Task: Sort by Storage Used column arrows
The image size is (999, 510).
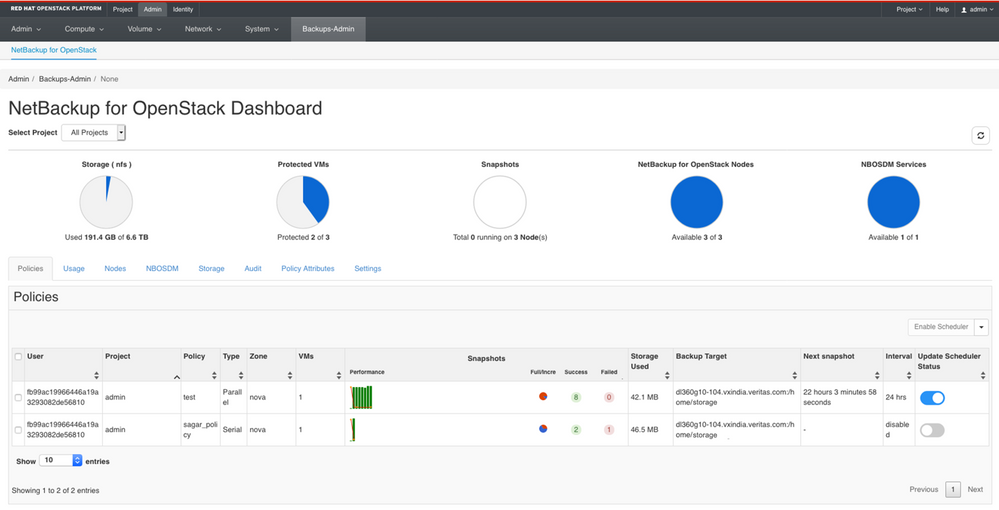Action: pyautogui.click(x=667, y=375)
